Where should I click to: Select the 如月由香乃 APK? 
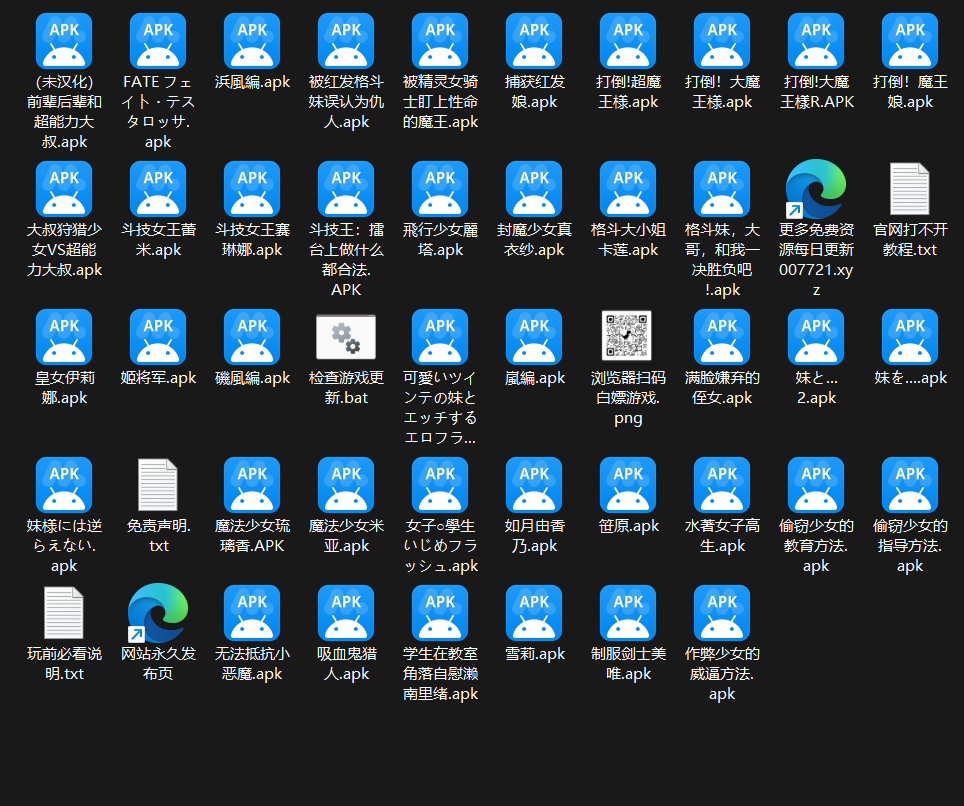point(533,485)
